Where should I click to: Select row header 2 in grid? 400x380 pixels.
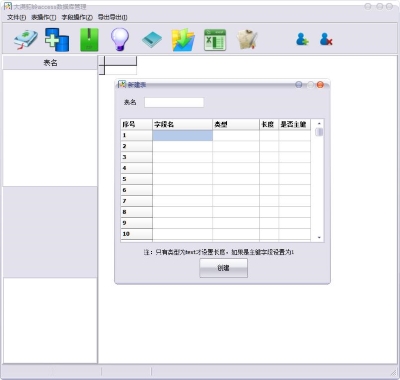tap(136, 146)
